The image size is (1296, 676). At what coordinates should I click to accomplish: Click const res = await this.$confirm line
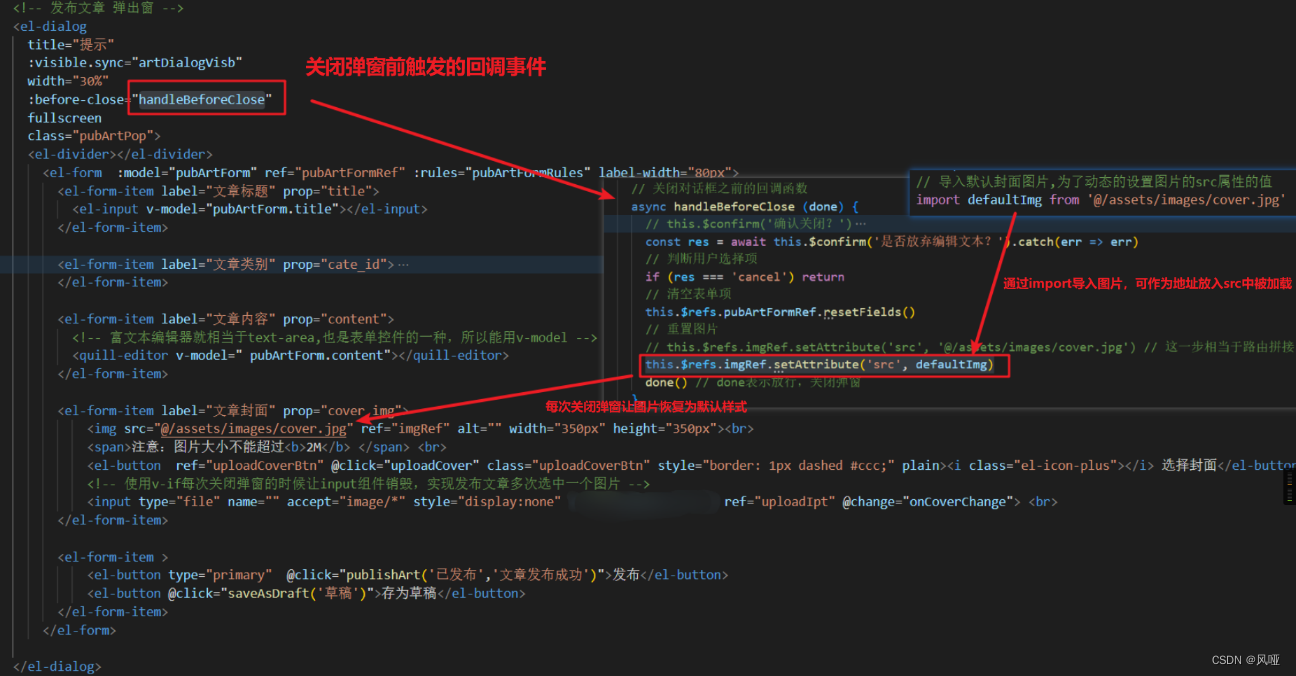click(892, 241)
